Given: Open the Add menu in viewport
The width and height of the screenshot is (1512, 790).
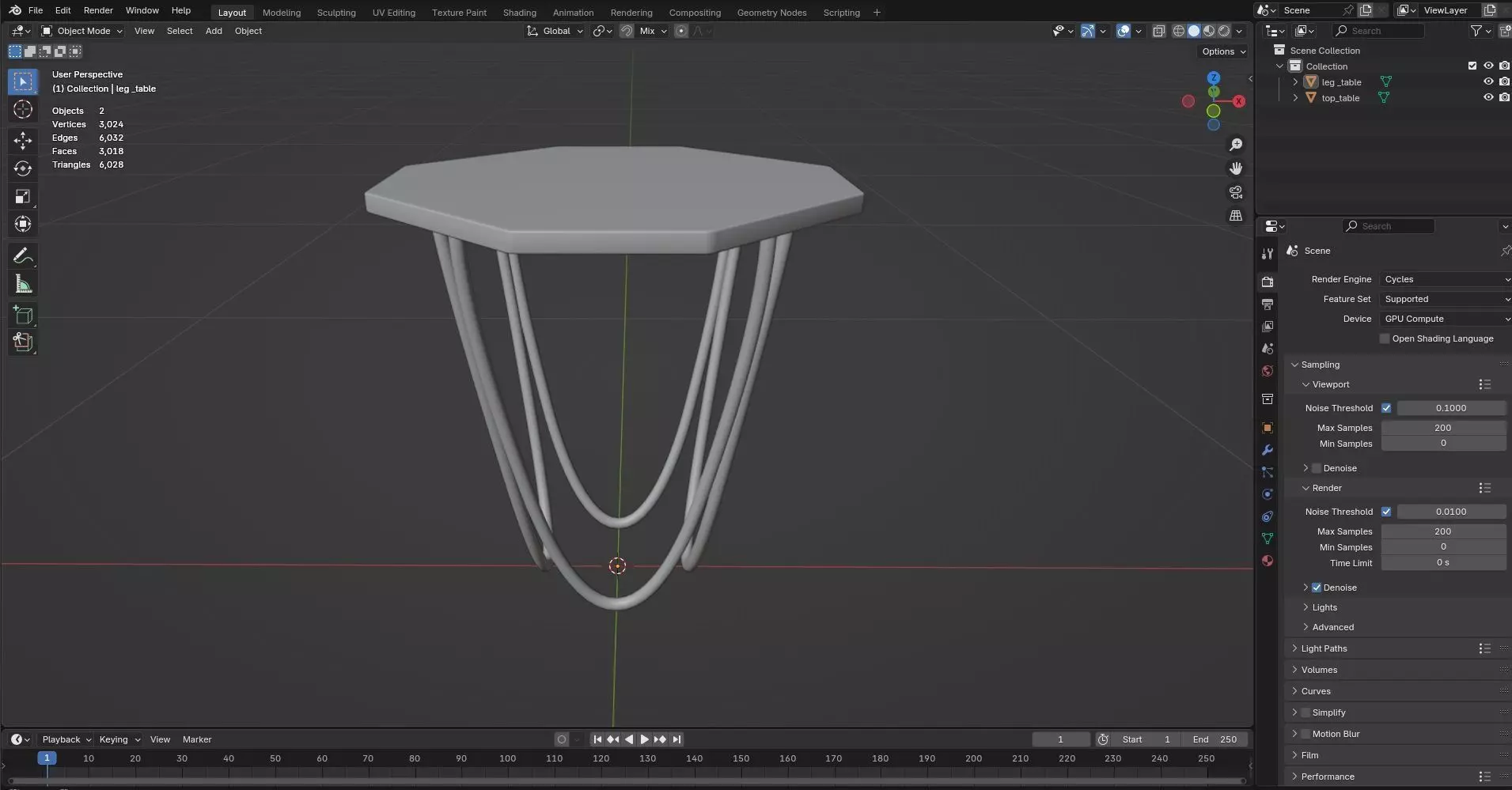Looking at the screenshot, I should click(214, 31).
